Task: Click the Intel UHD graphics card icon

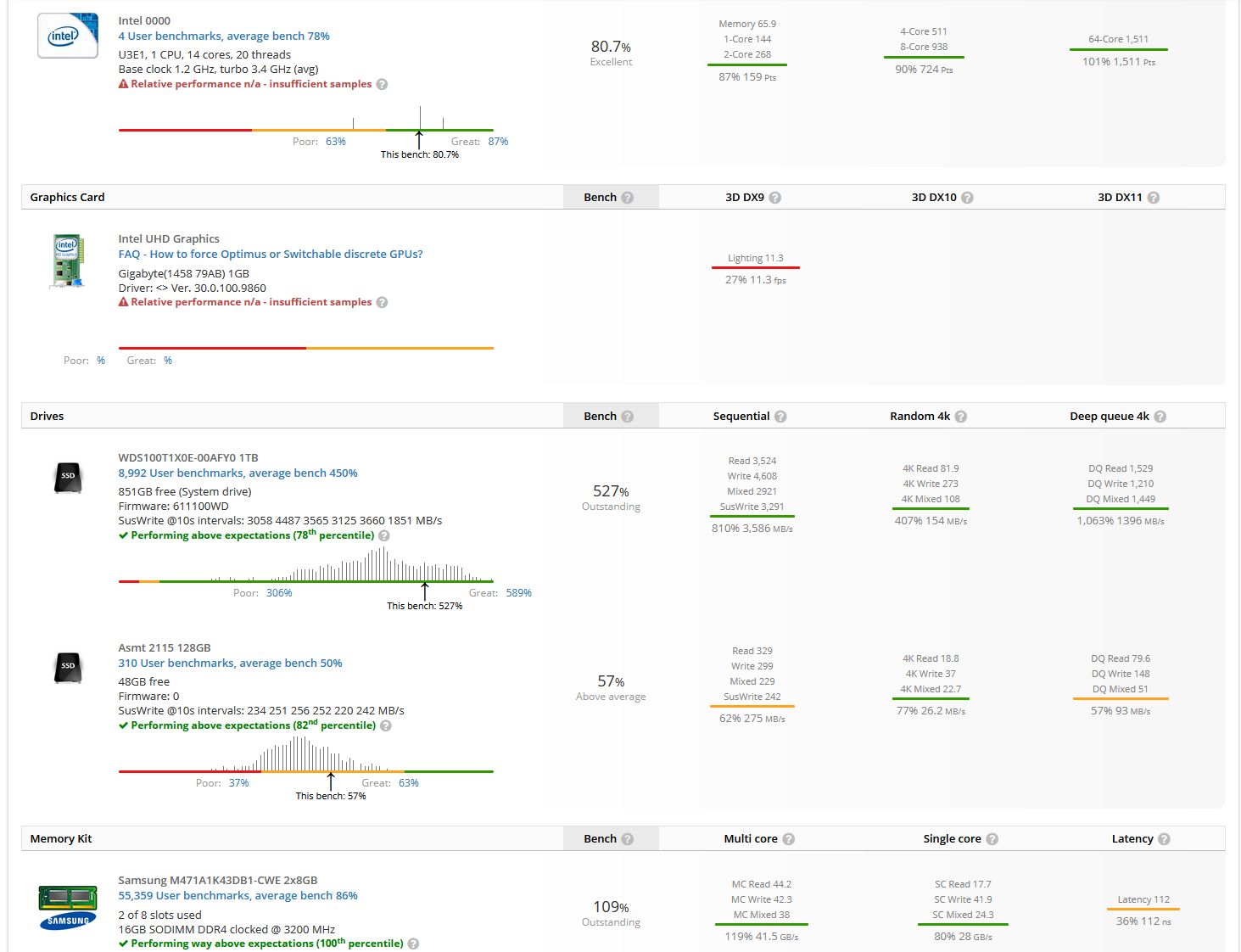Action: click(x=68, y=260)
